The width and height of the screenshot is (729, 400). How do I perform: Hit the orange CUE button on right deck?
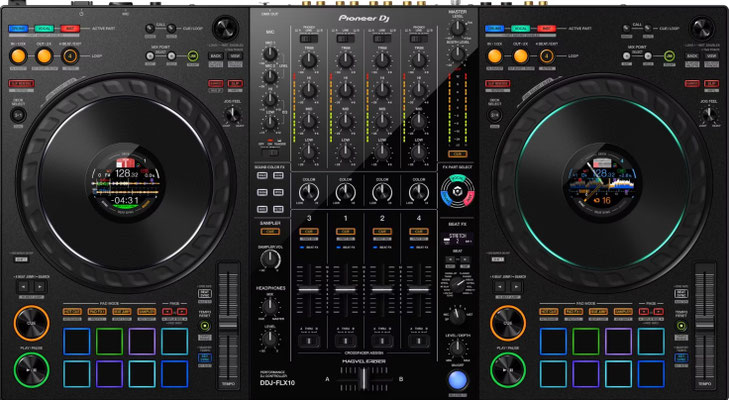tap(508, 323)
